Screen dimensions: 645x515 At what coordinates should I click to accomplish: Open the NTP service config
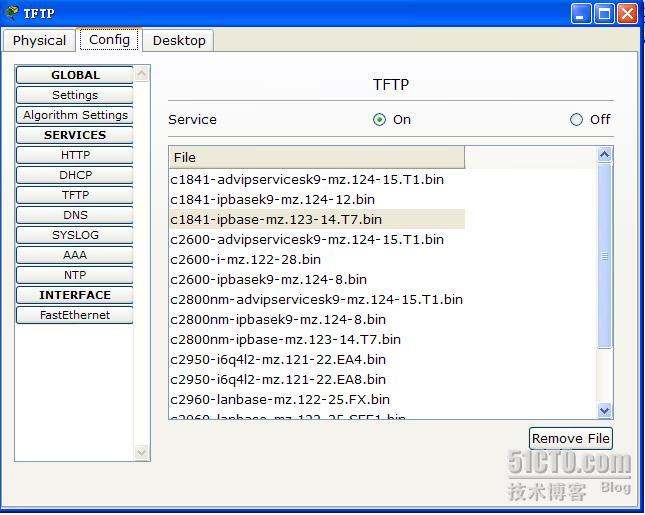[75, 275]
